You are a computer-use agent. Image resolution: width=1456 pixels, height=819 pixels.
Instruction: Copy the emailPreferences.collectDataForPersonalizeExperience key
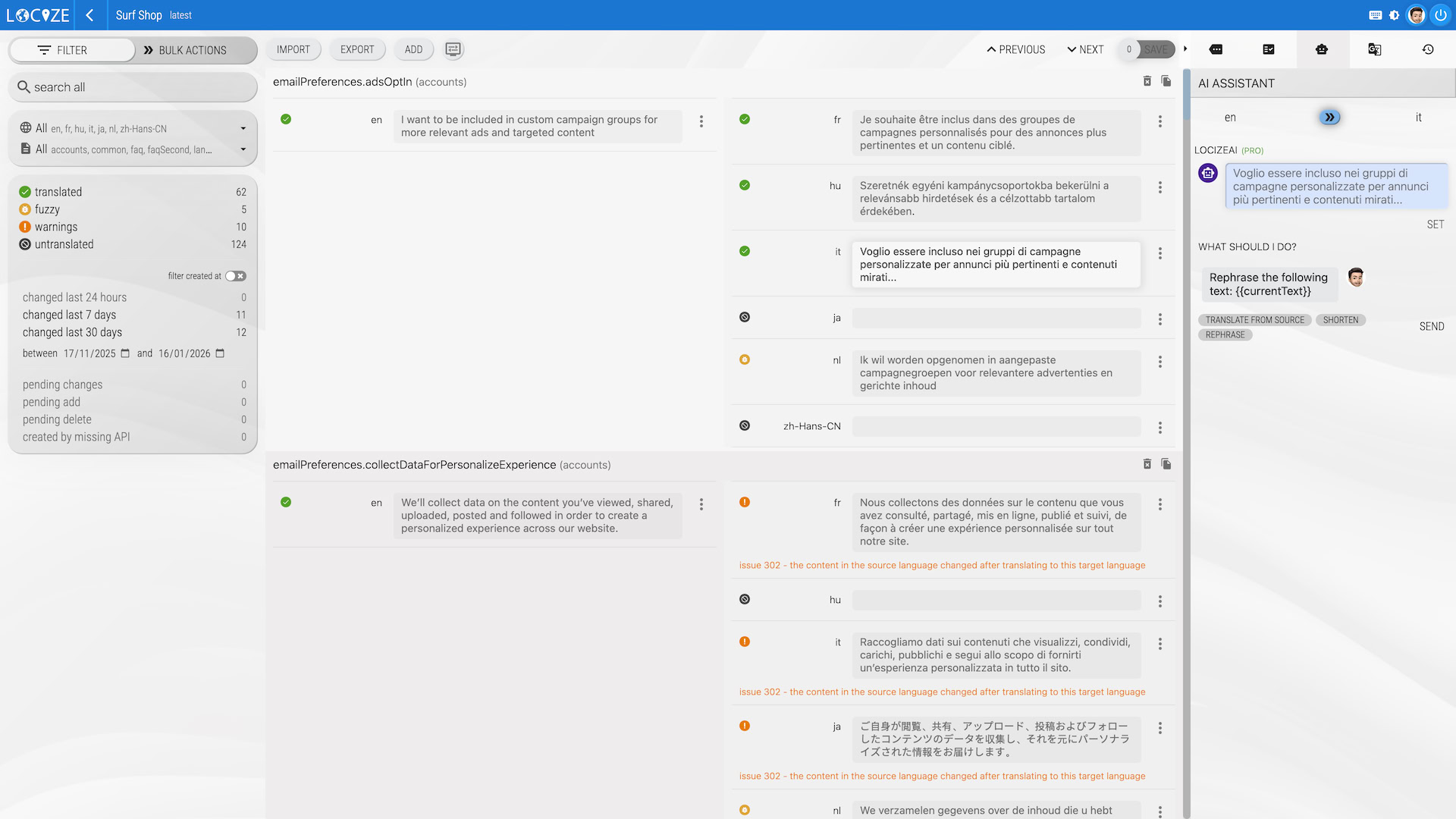[1166, 464]
